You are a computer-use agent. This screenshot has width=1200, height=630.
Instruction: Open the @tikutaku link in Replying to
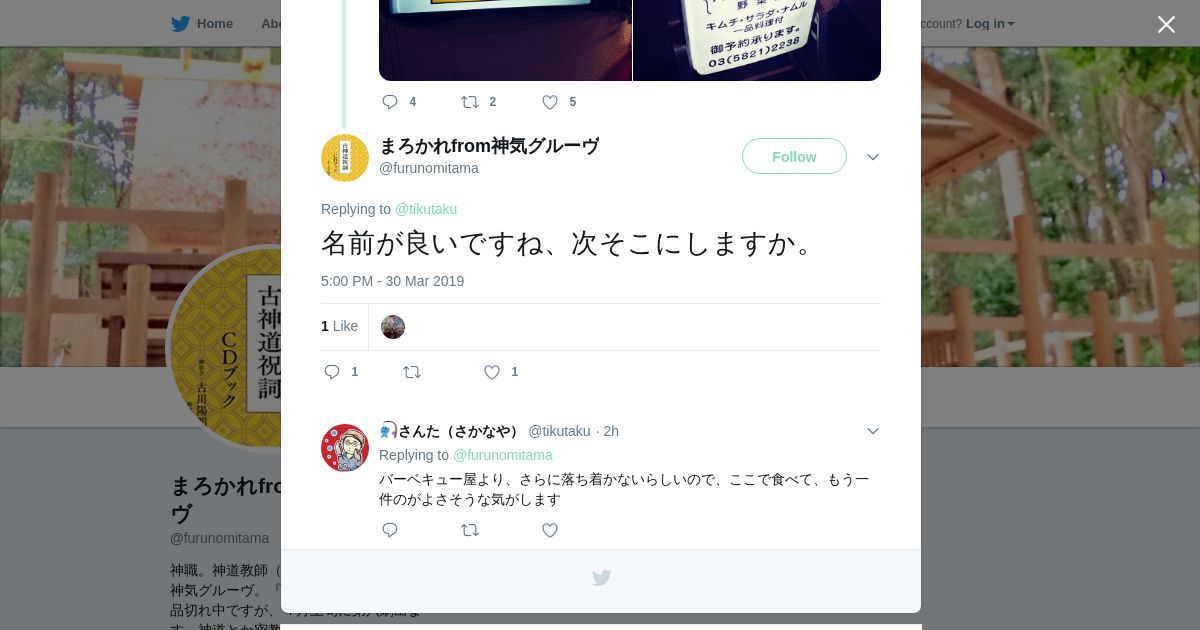426,209
